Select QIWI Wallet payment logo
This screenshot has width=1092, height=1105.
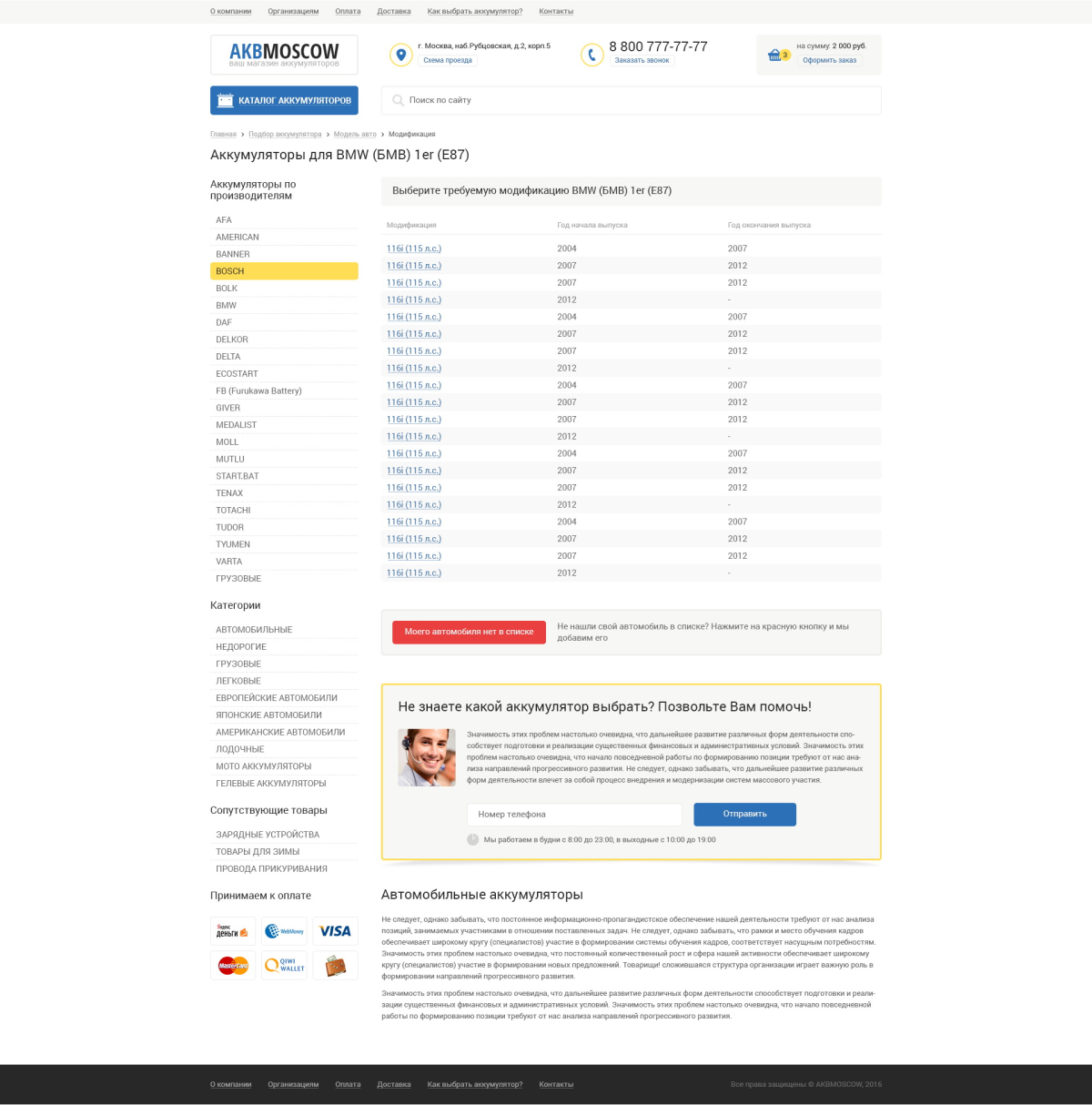point(284,965)
